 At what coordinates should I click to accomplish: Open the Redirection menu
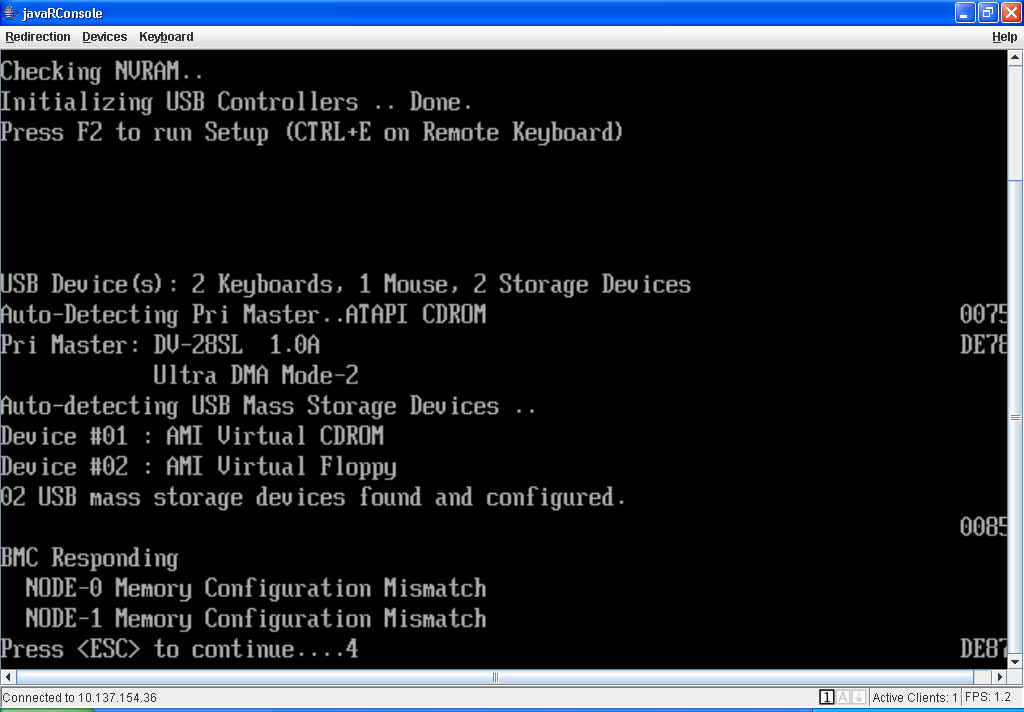point(38,37)
